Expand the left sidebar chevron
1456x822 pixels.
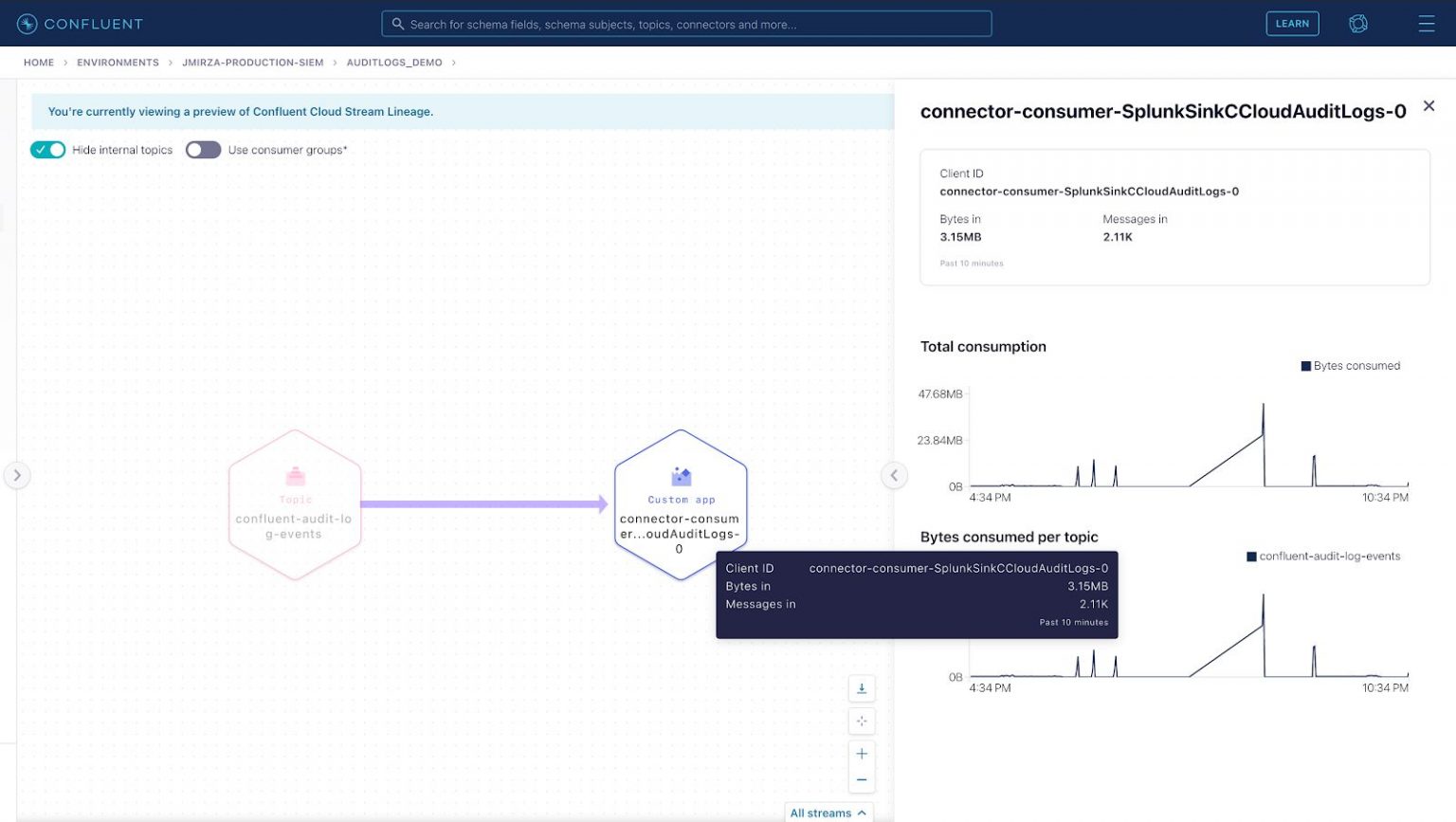[17, 475]
